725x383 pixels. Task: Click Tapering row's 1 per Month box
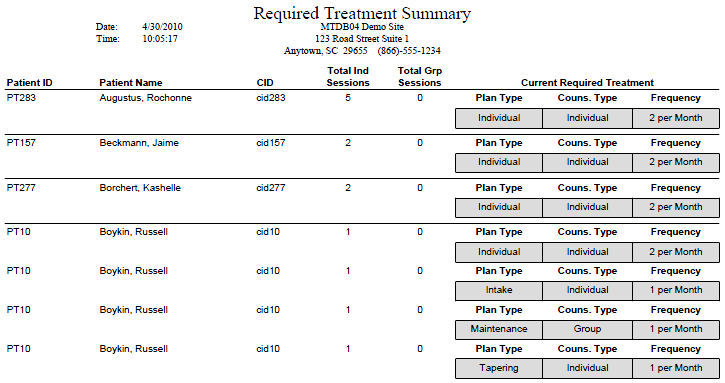[x=676, y=368]
